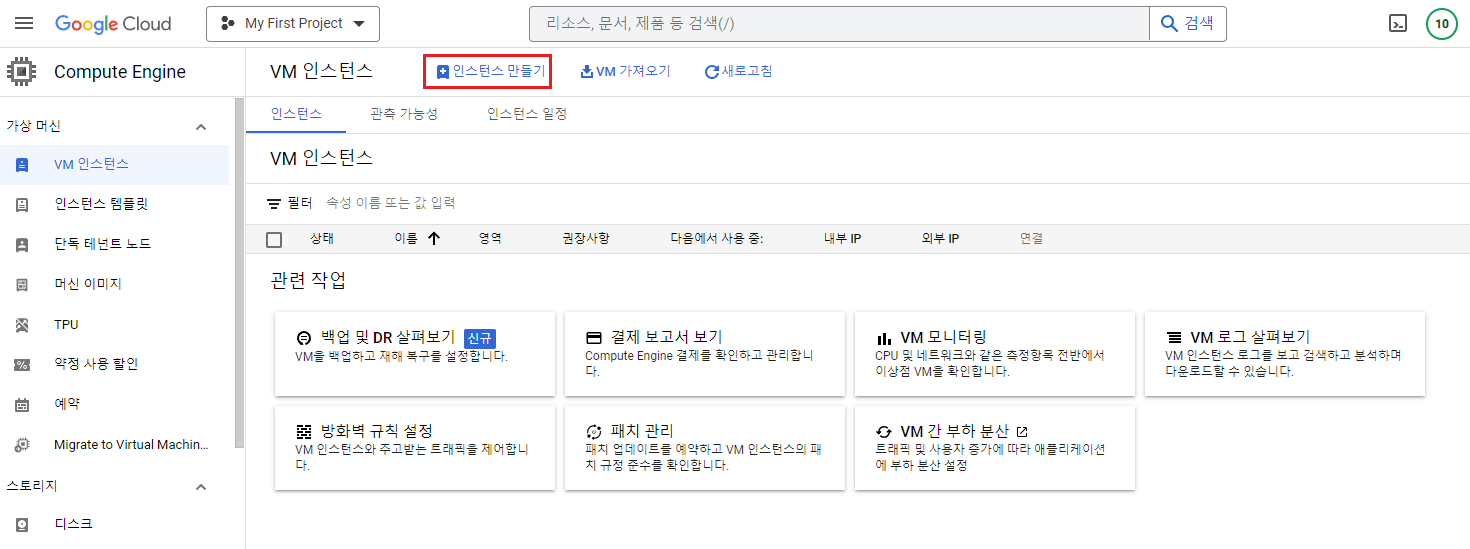Open the hamburger navigation menu
This screenshot has width=1470, height=549.
click(24, 23)
